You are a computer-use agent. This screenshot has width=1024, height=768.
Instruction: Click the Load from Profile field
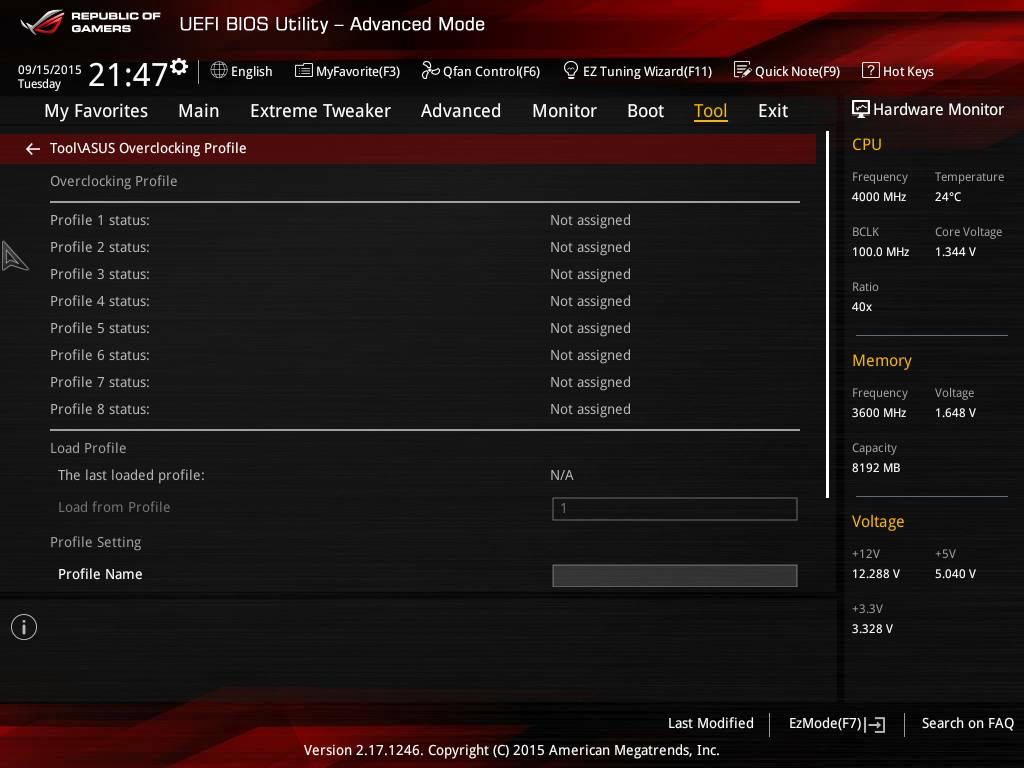675,509
